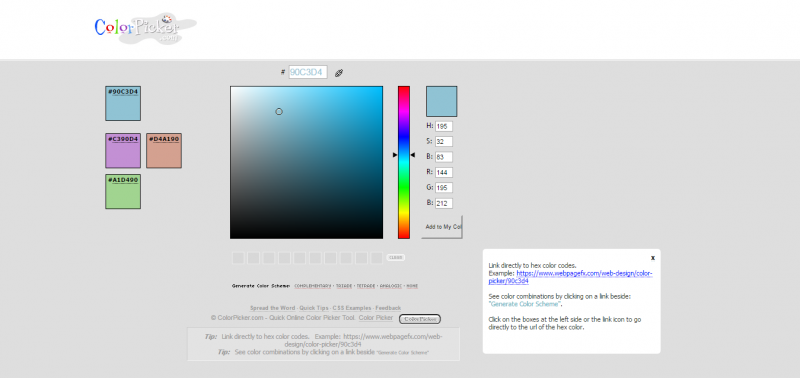Select the #A1D490 green swatch
This screenshot has width=800, height=378.
coord(123,191)
